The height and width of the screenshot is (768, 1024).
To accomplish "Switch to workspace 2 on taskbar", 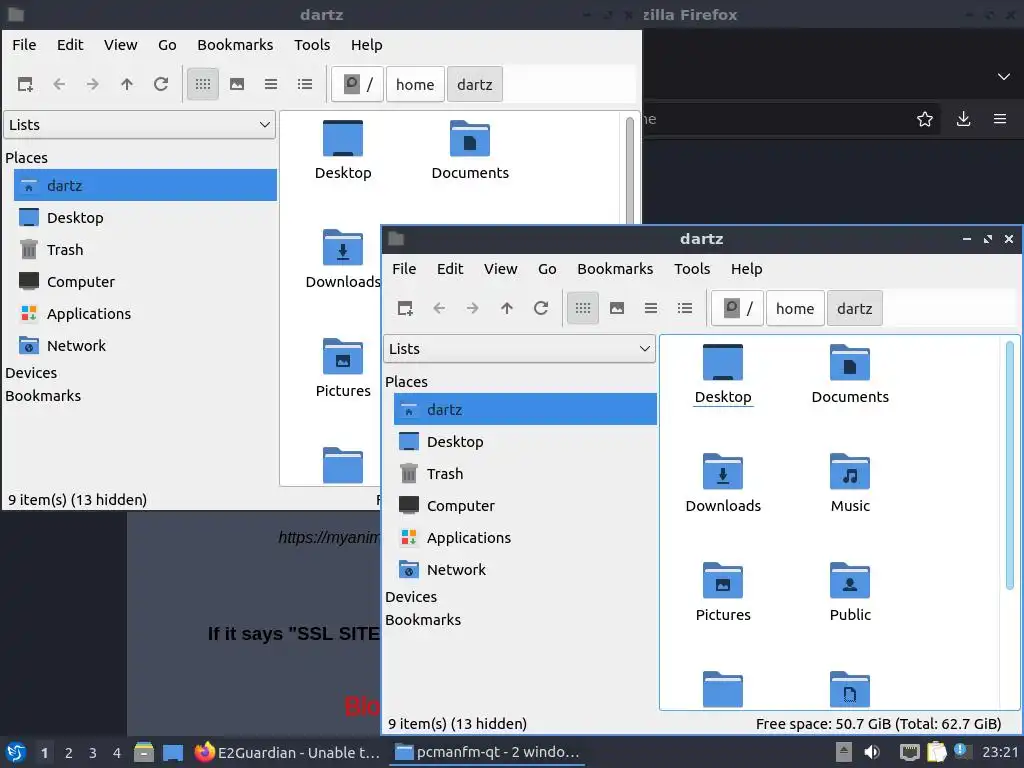I will click(69, 753).
